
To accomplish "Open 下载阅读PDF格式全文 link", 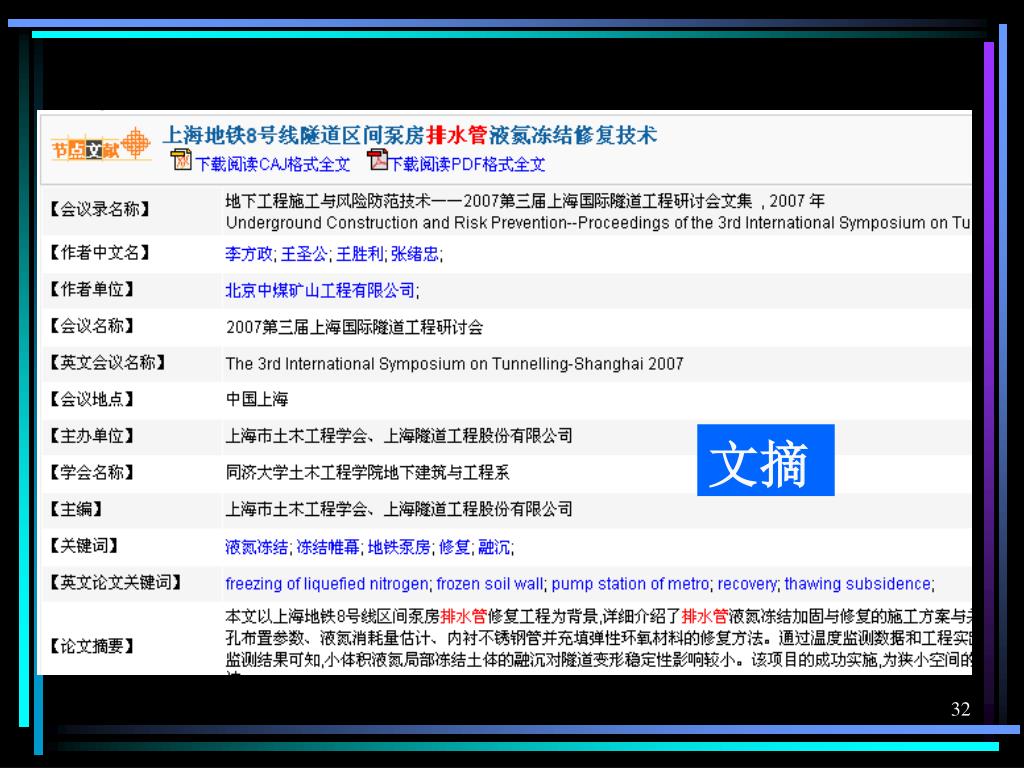I will [x=468, y=165].
